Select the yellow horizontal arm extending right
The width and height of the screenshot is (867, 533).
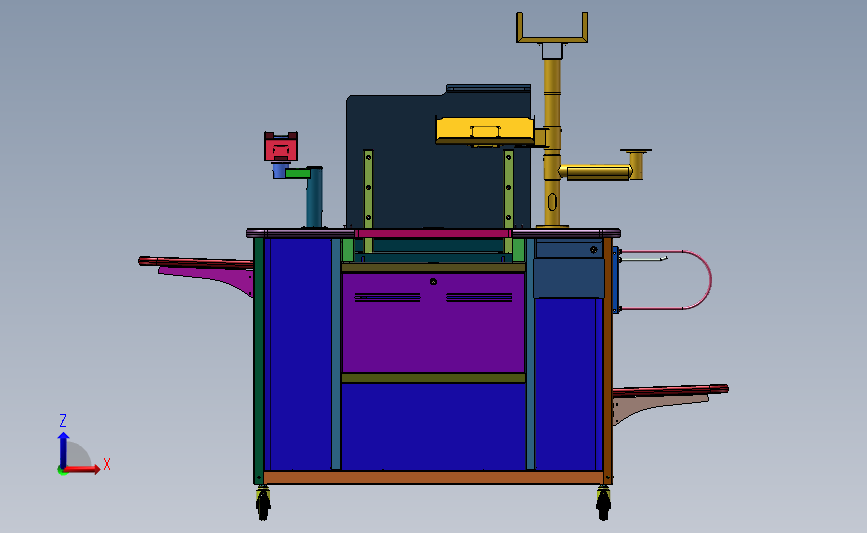(x=594, y=172)
